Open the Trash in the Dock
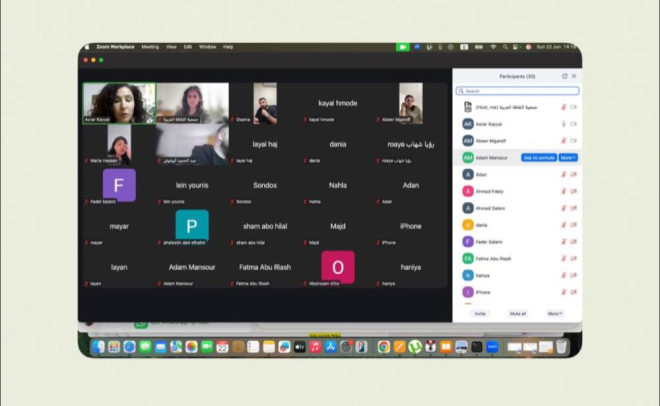 pos(562,347)
